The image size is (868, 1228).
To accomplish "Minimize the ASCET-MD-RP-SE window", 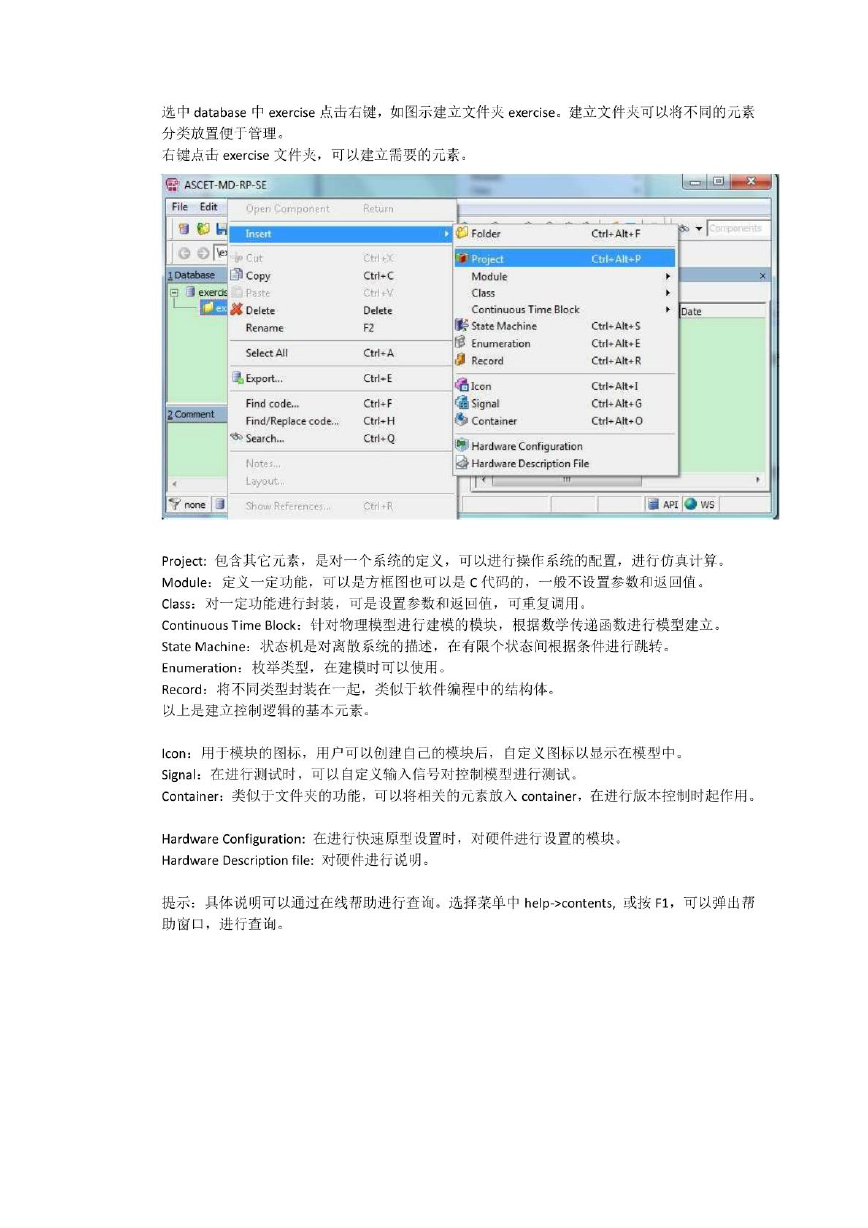I will pos(694,184).
